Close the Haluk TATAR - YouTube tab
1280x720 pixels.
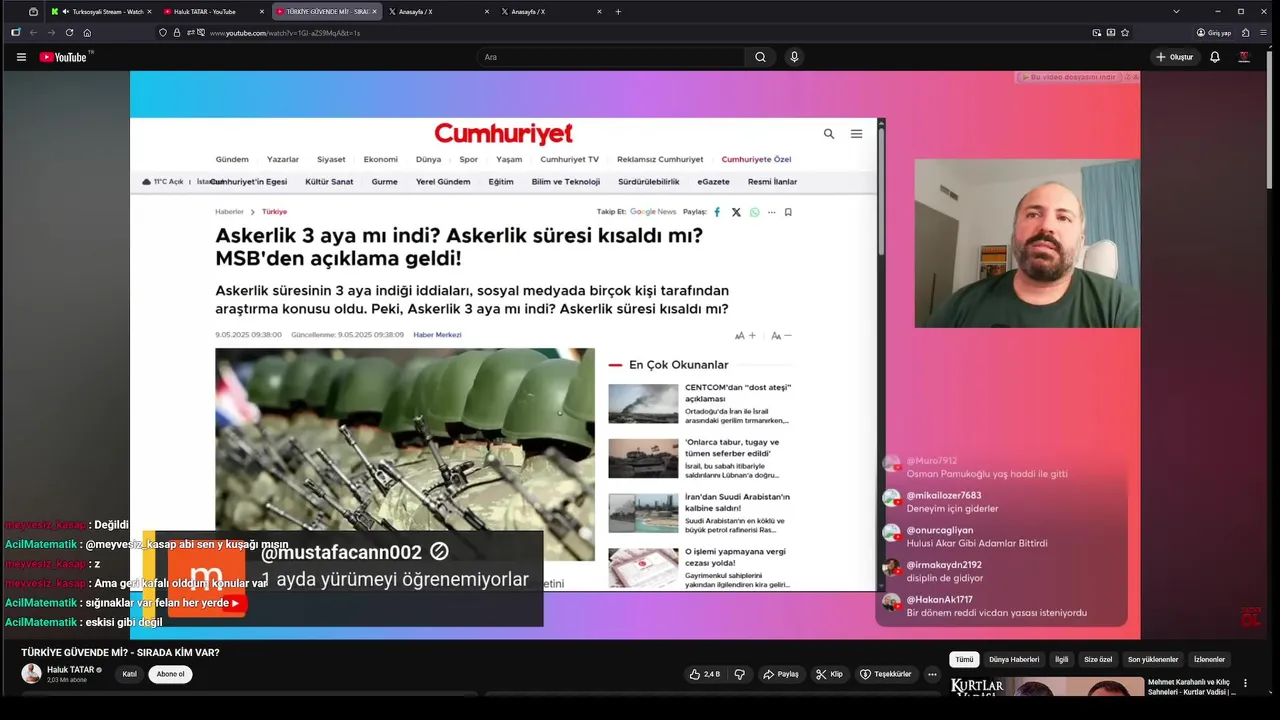tap(262, 12)
